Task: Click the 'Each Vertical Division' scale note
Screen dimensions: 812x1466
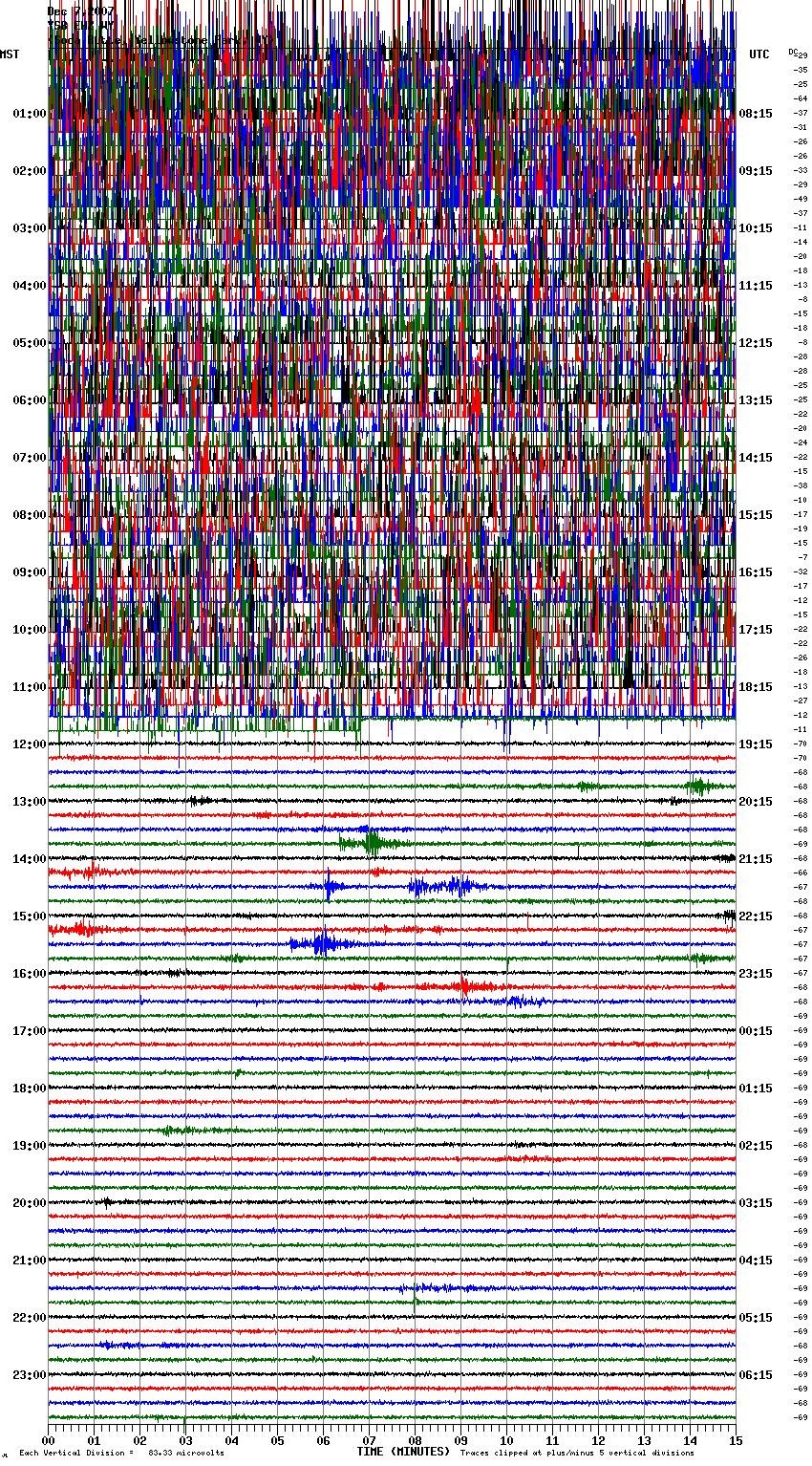Action: point(121,1453)
